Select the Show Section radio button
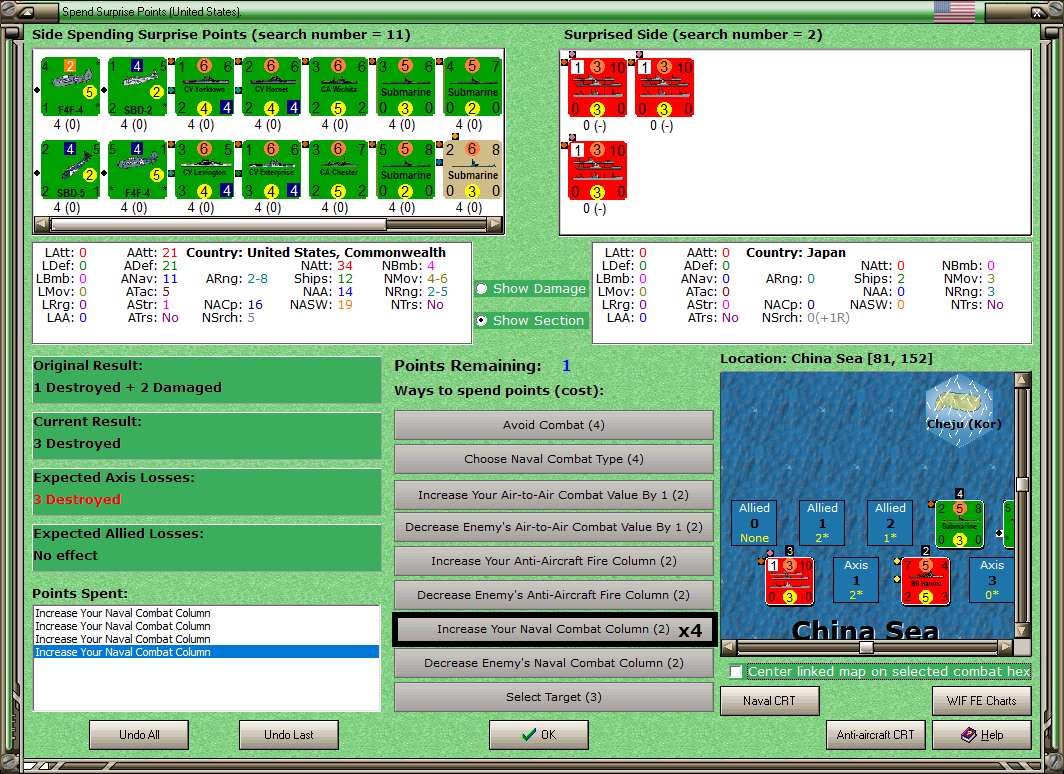 [x=482, y=320]
